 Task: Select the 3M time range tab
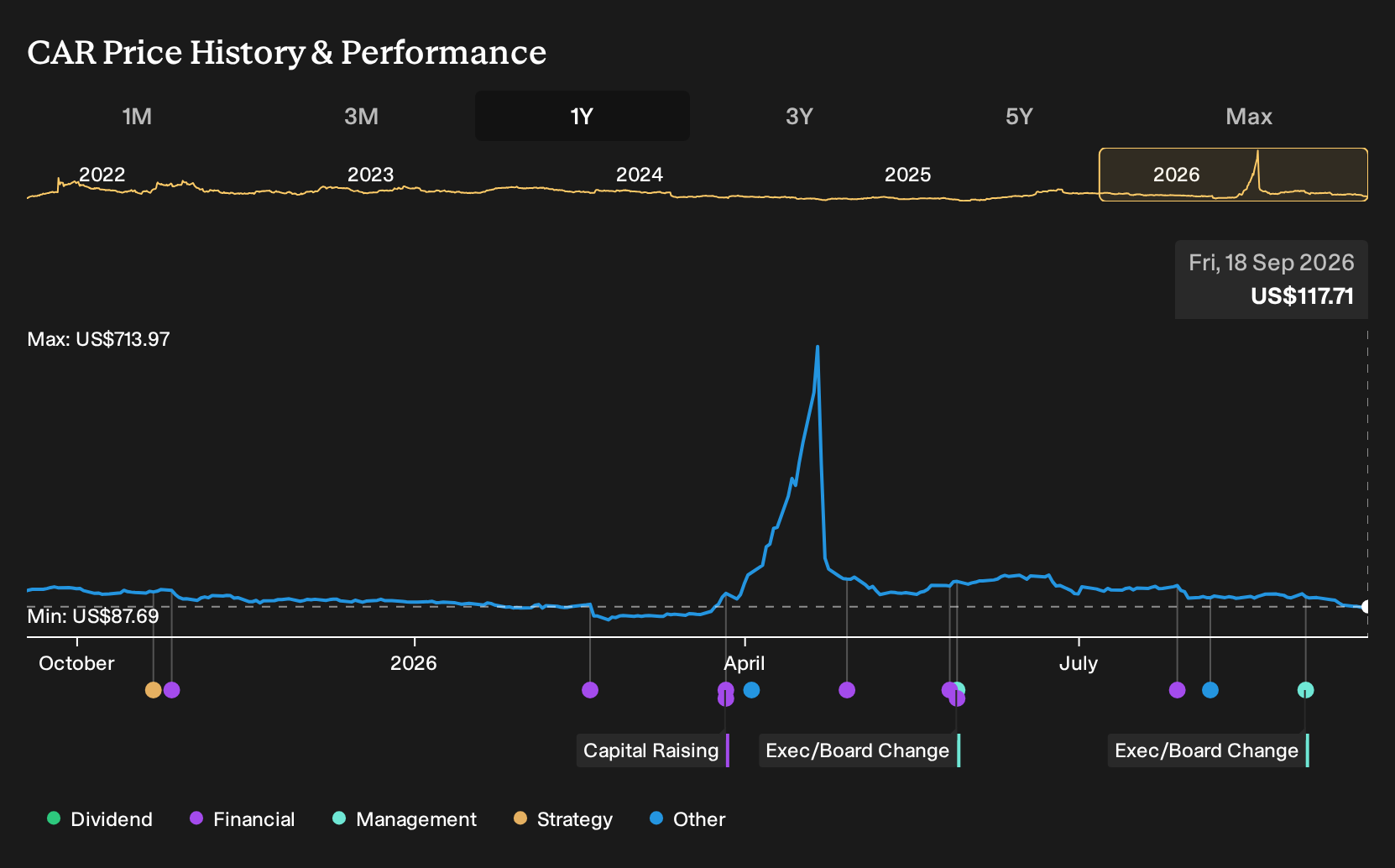tap(361, 116)
